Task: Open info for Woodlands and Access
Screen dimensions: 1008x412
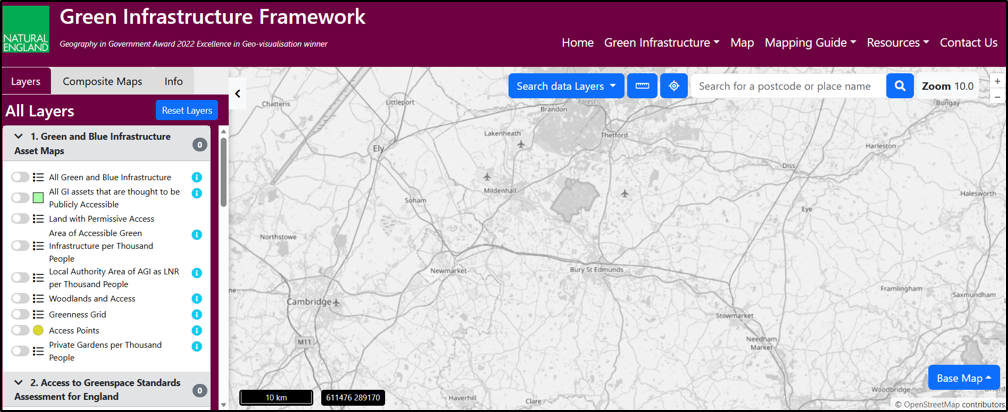Action: pos(197,298)
